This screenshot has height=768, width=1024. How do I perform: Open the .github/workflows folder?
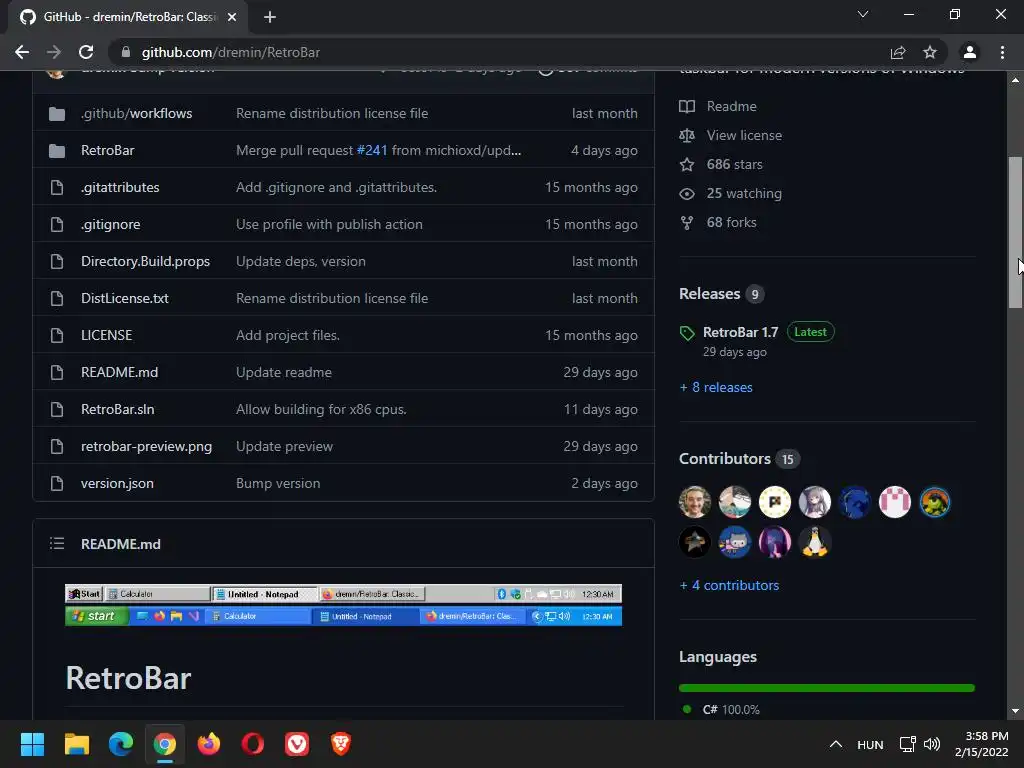pos(136,113)
